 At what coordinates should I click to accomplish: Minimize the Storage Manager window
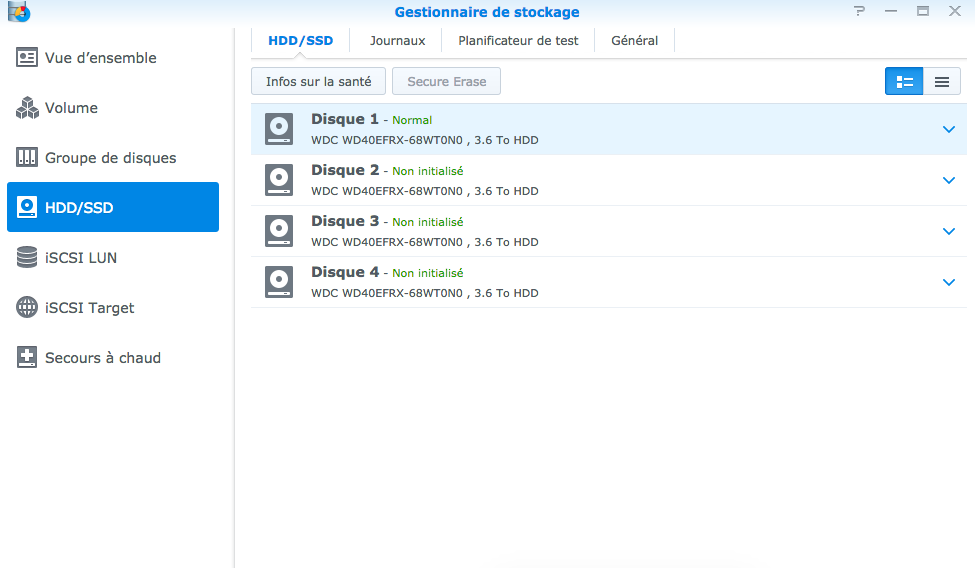click(891, 11)
